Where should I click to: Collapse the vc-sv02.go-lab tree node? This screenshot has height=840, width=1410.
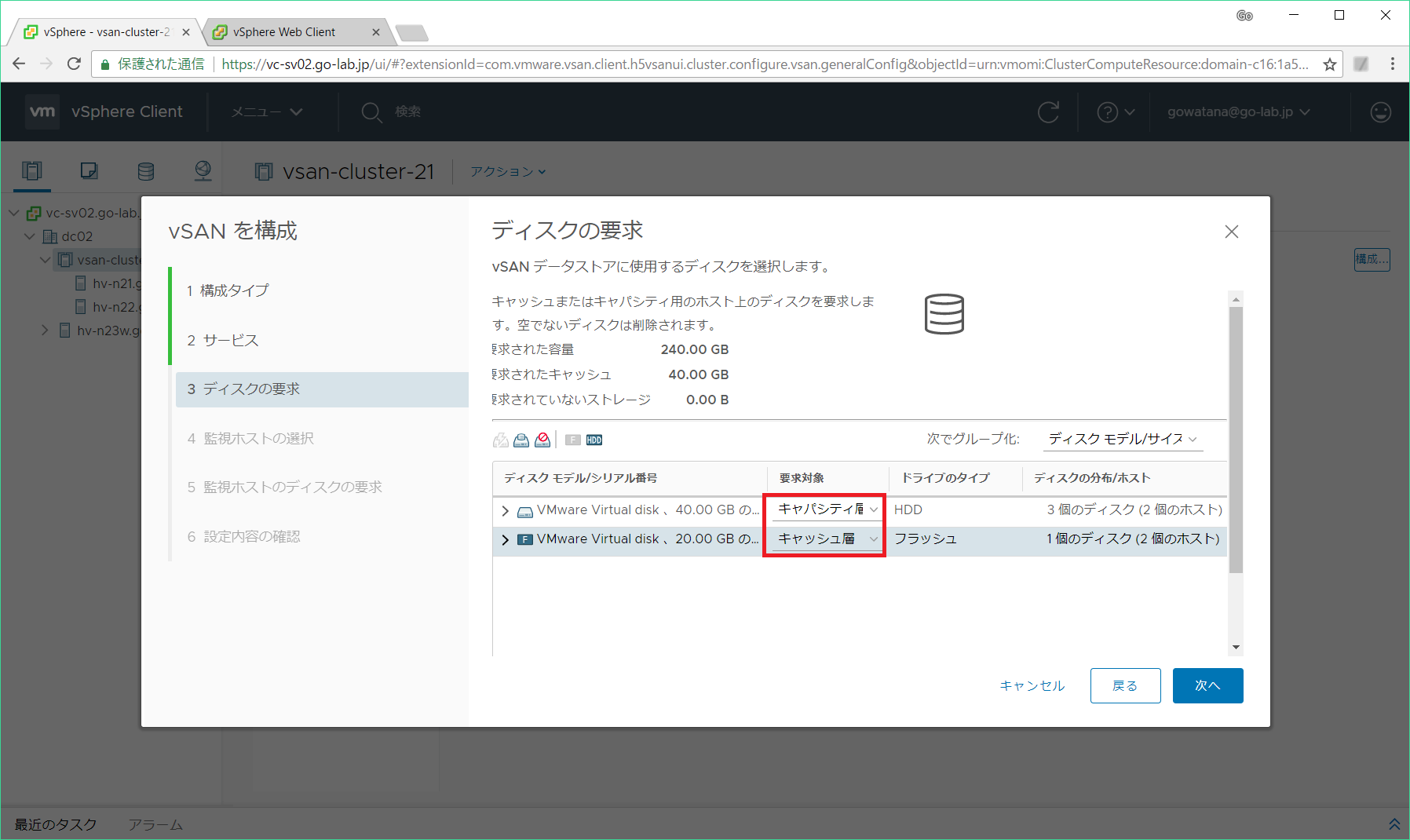(14, 213)
